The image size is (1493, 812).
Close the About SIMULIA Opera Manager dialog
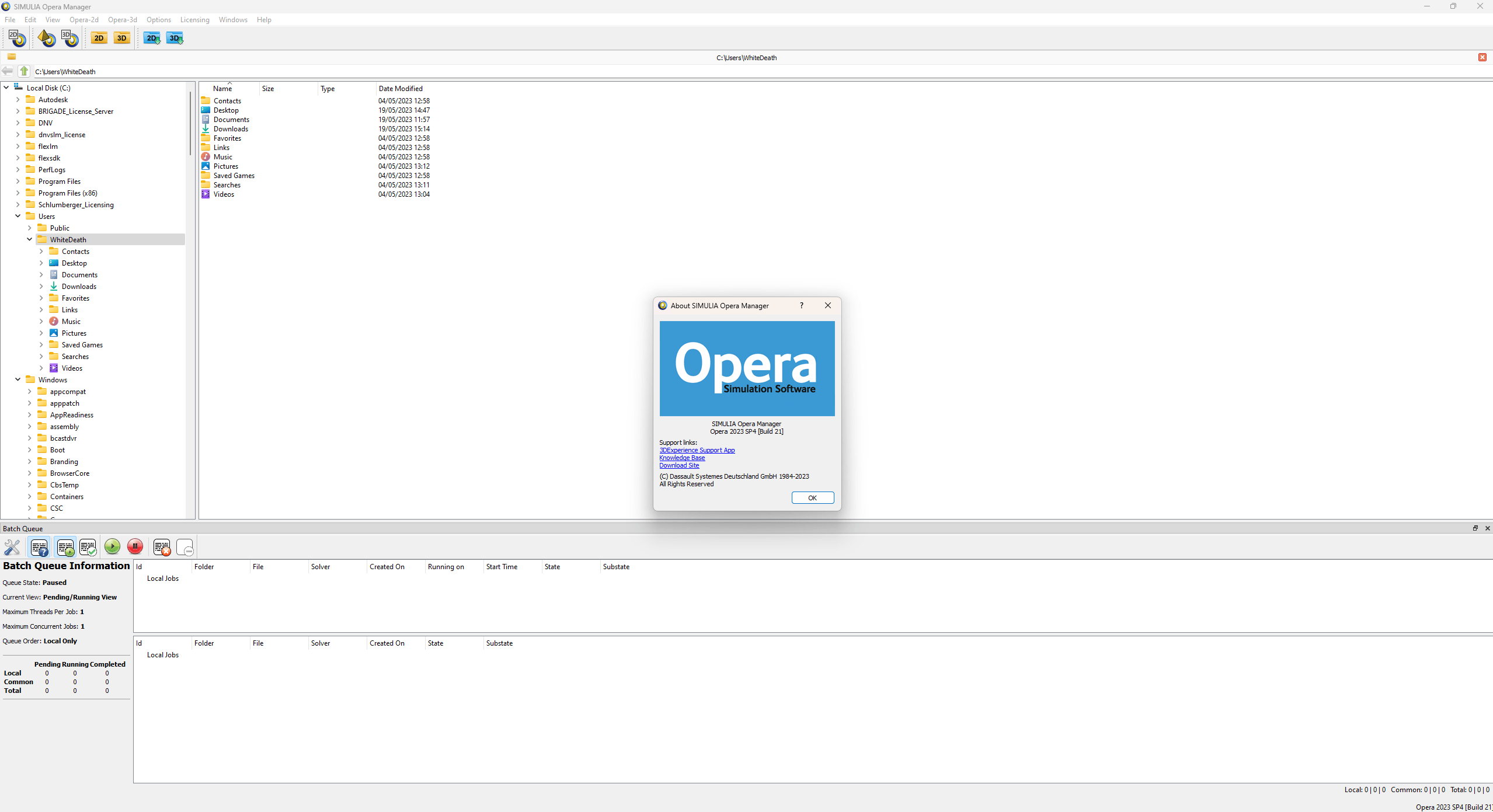coord(828,305)
